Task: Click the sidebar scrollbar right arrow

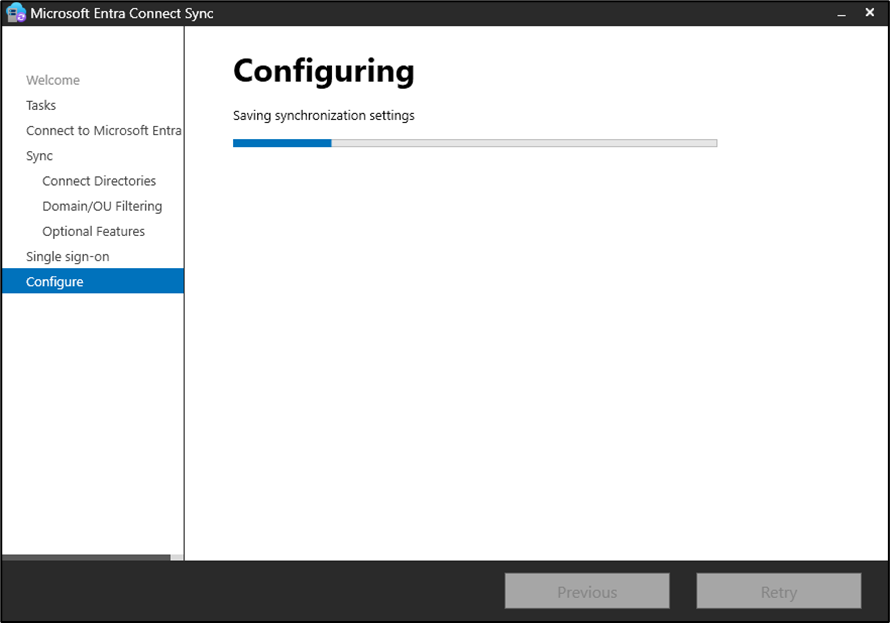Action: pos(177,557)
